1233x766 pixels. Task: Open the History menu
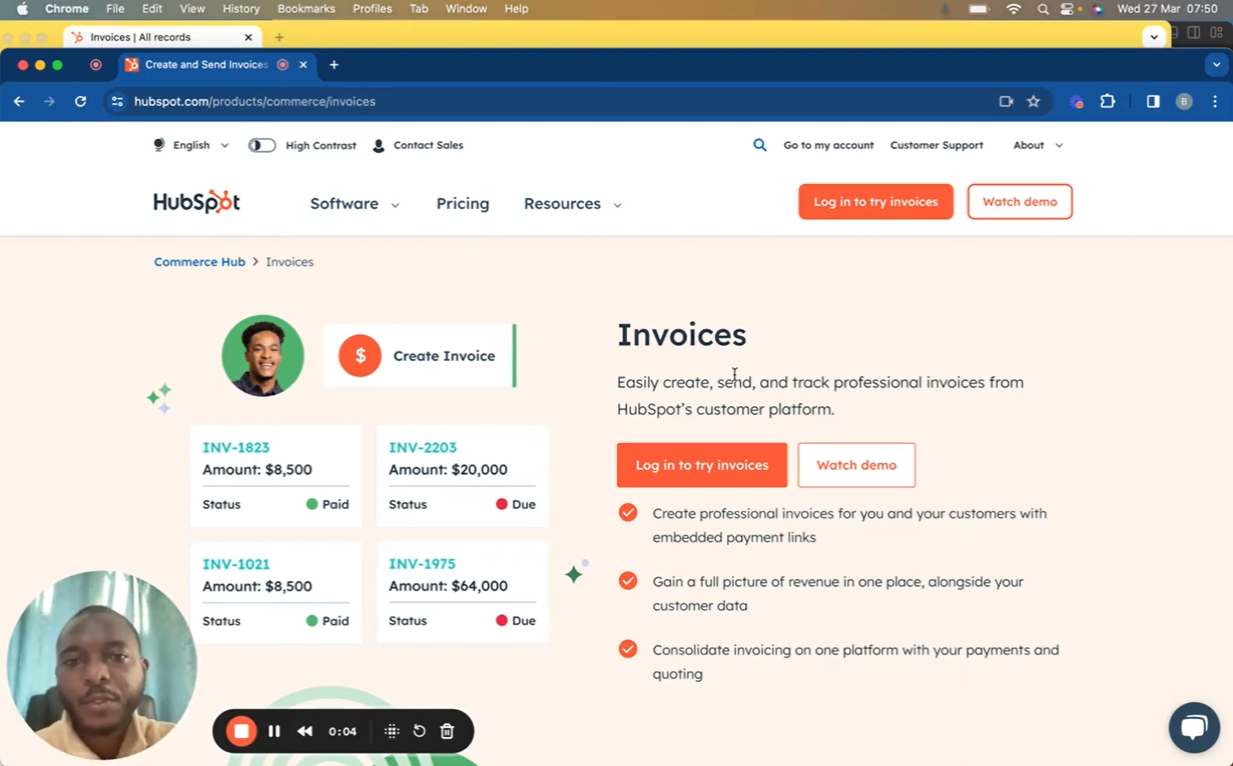tap(241, 9)
